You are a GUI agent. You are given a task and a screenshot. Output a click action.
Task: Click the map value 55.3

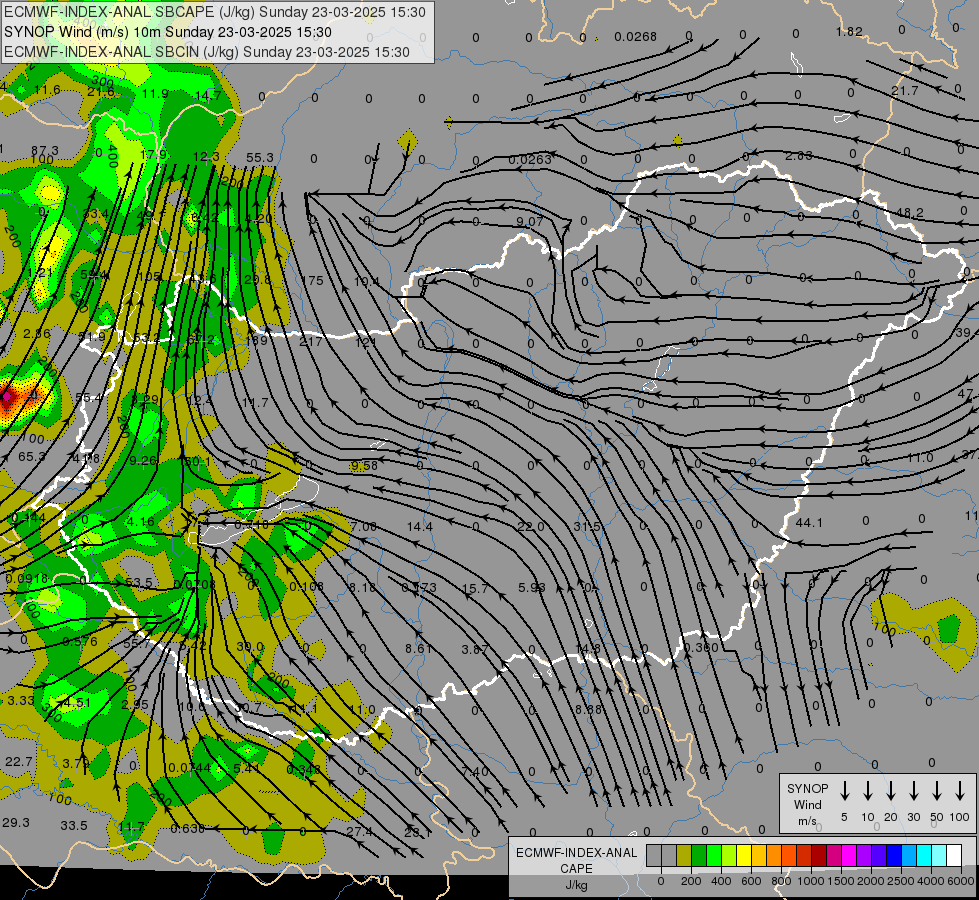pos(260,157)
